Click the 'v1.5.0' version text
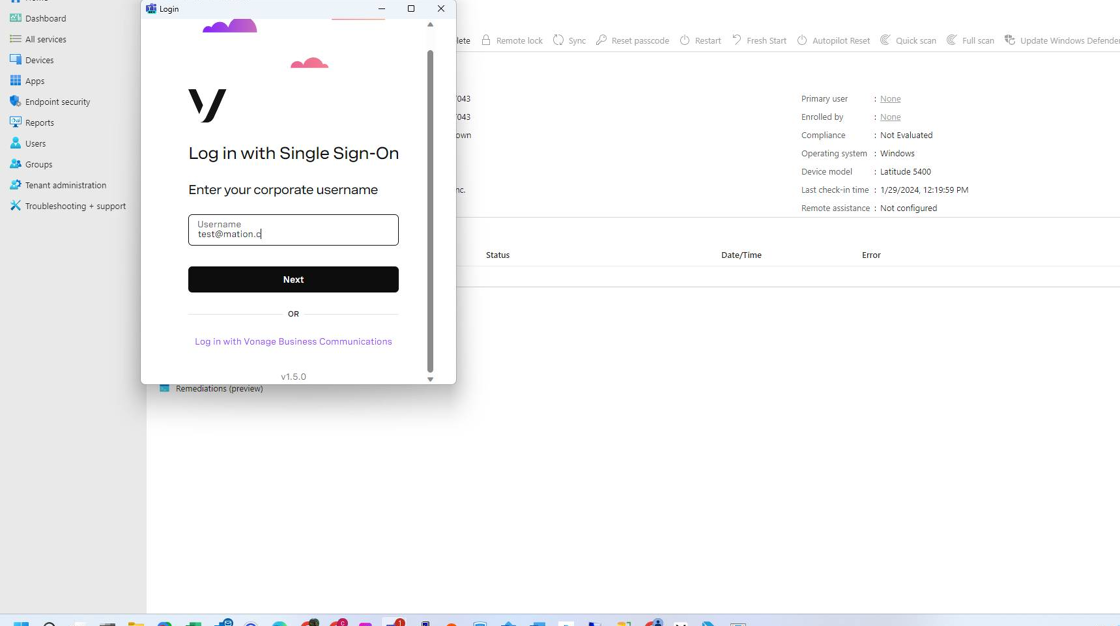 (x=294, y=377)
